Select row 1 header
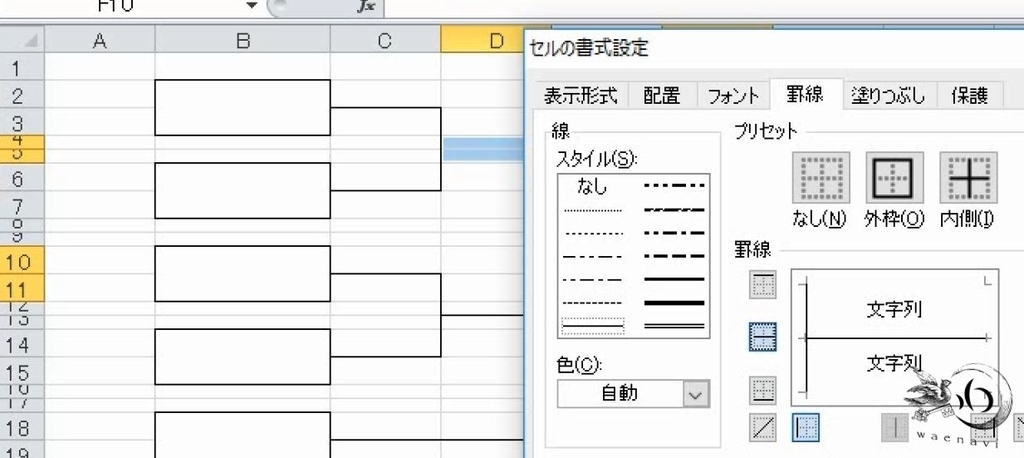The image size is (1024, 458). pyautogui.click(x=22, y=67)
